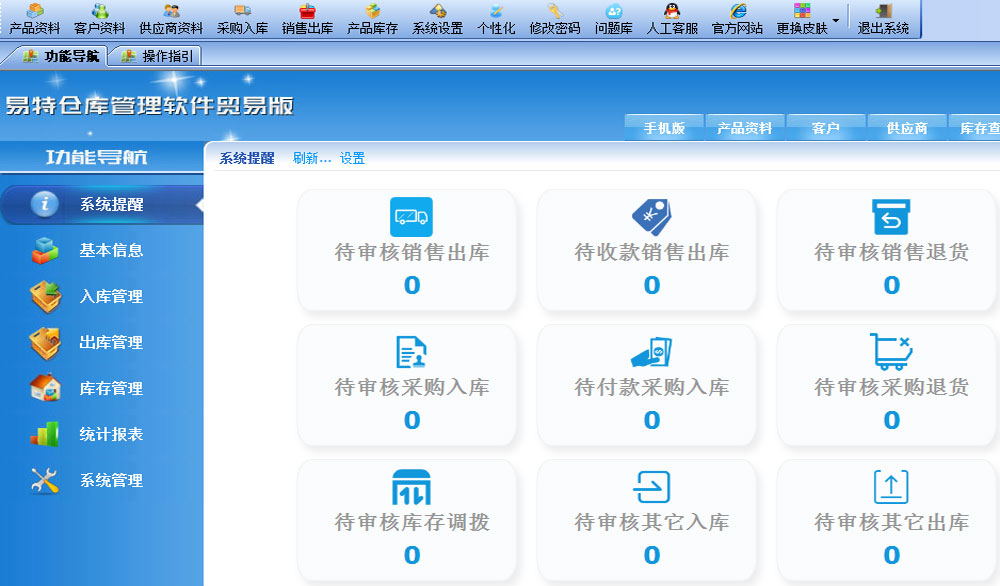Expand 库存管理 sidebar section
This screenshot has height=586, width=1000.
[x=111, y=389]
